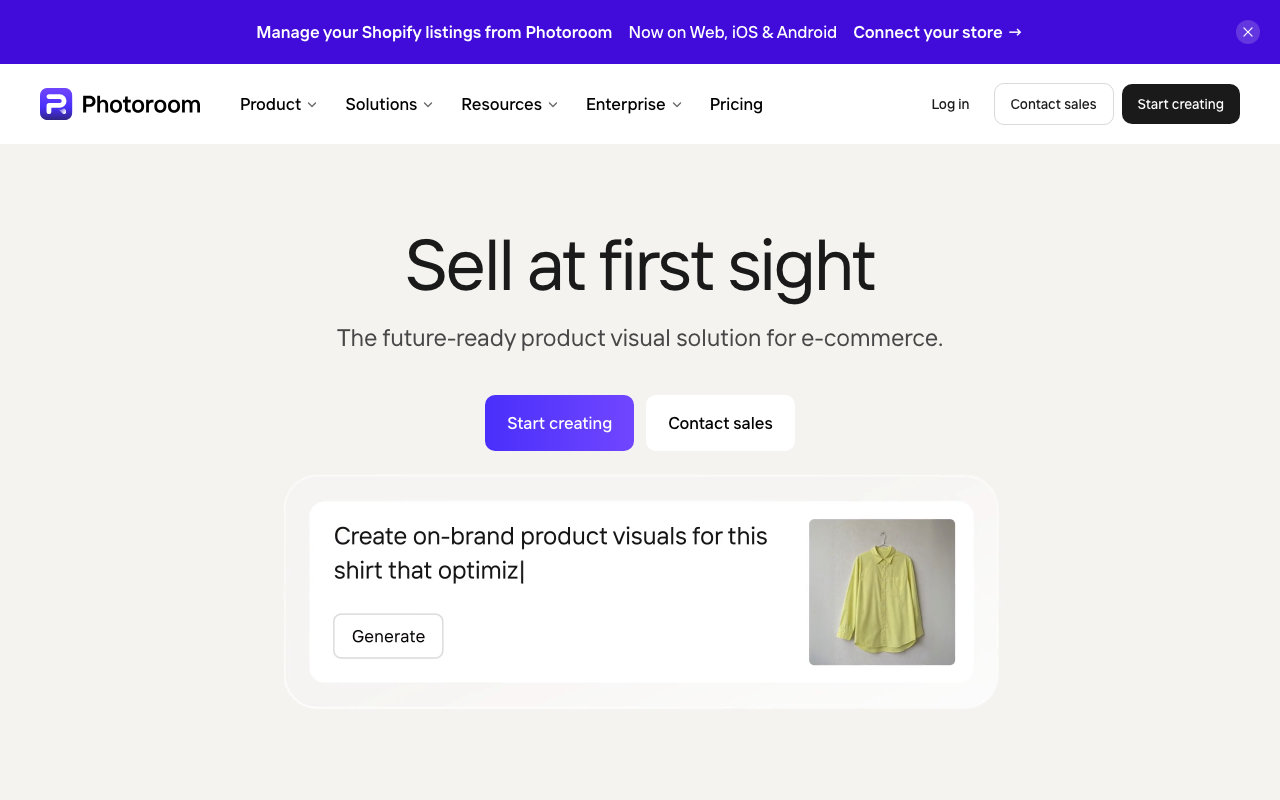1280x800 pixels.
Task: Click the white Contact sales hero button
Action: click(720, 423)
